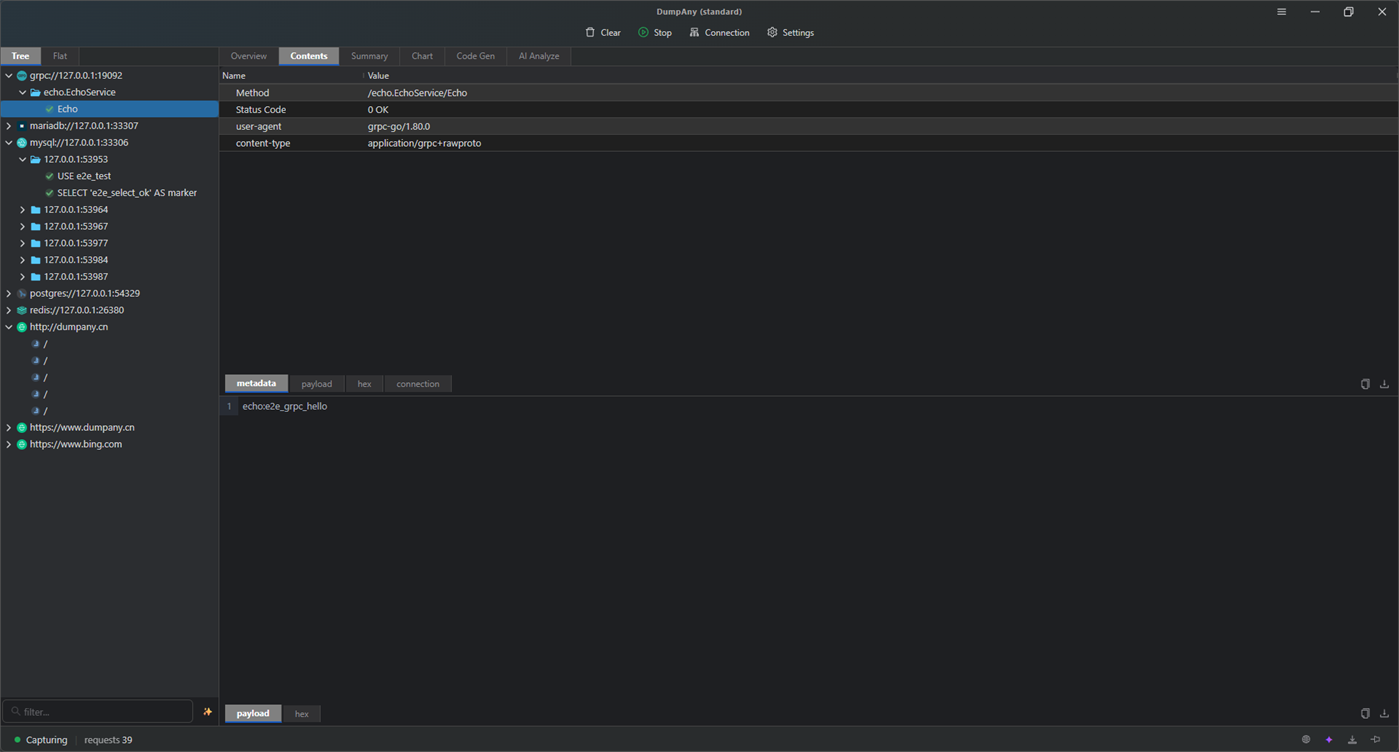Click the /echo.EchoService/Echo method value
The width and height of the screenshot is (1399, 752).
[417, 93]
